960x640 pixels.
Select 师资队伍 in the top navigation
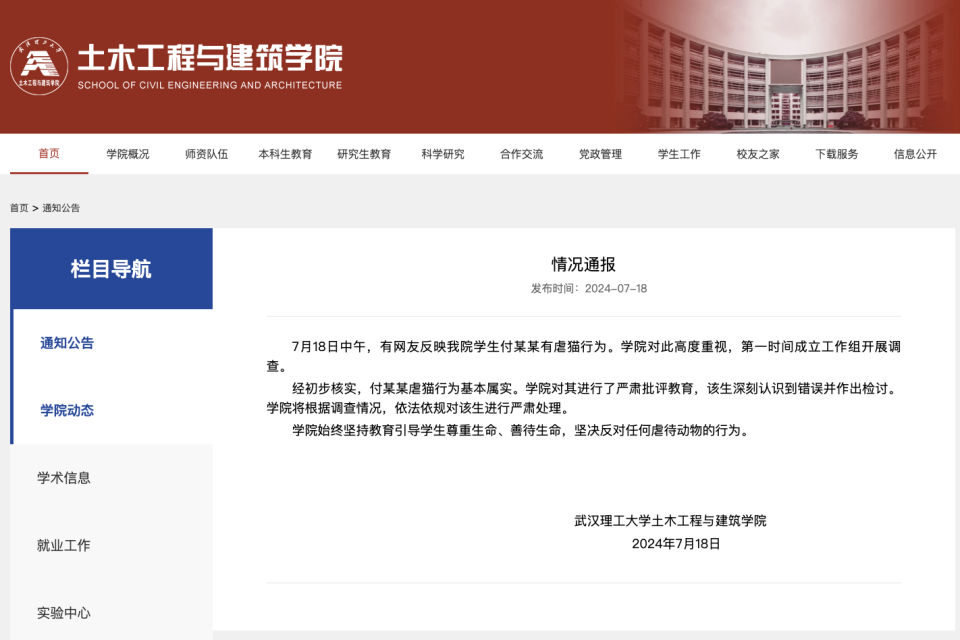click(x=206, y=154)
